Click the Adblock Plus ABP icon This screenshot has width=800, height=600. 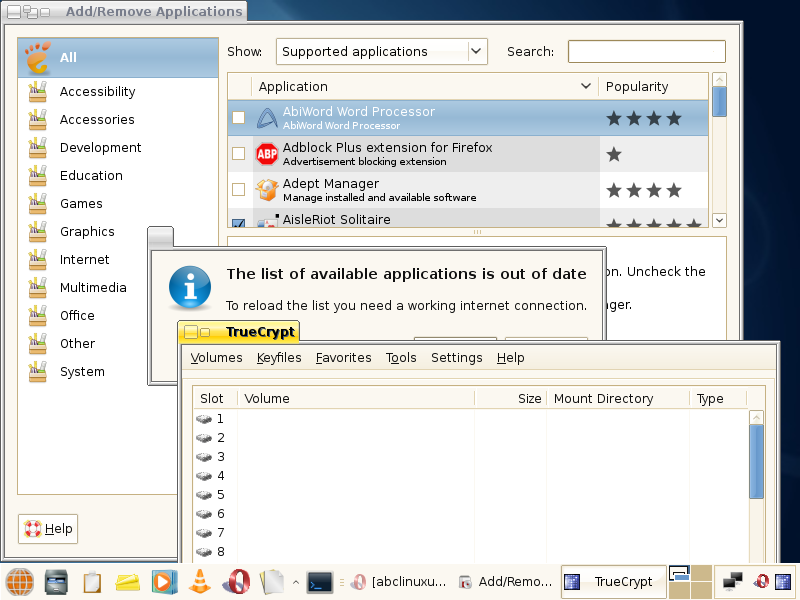click(x=266, y=154)
